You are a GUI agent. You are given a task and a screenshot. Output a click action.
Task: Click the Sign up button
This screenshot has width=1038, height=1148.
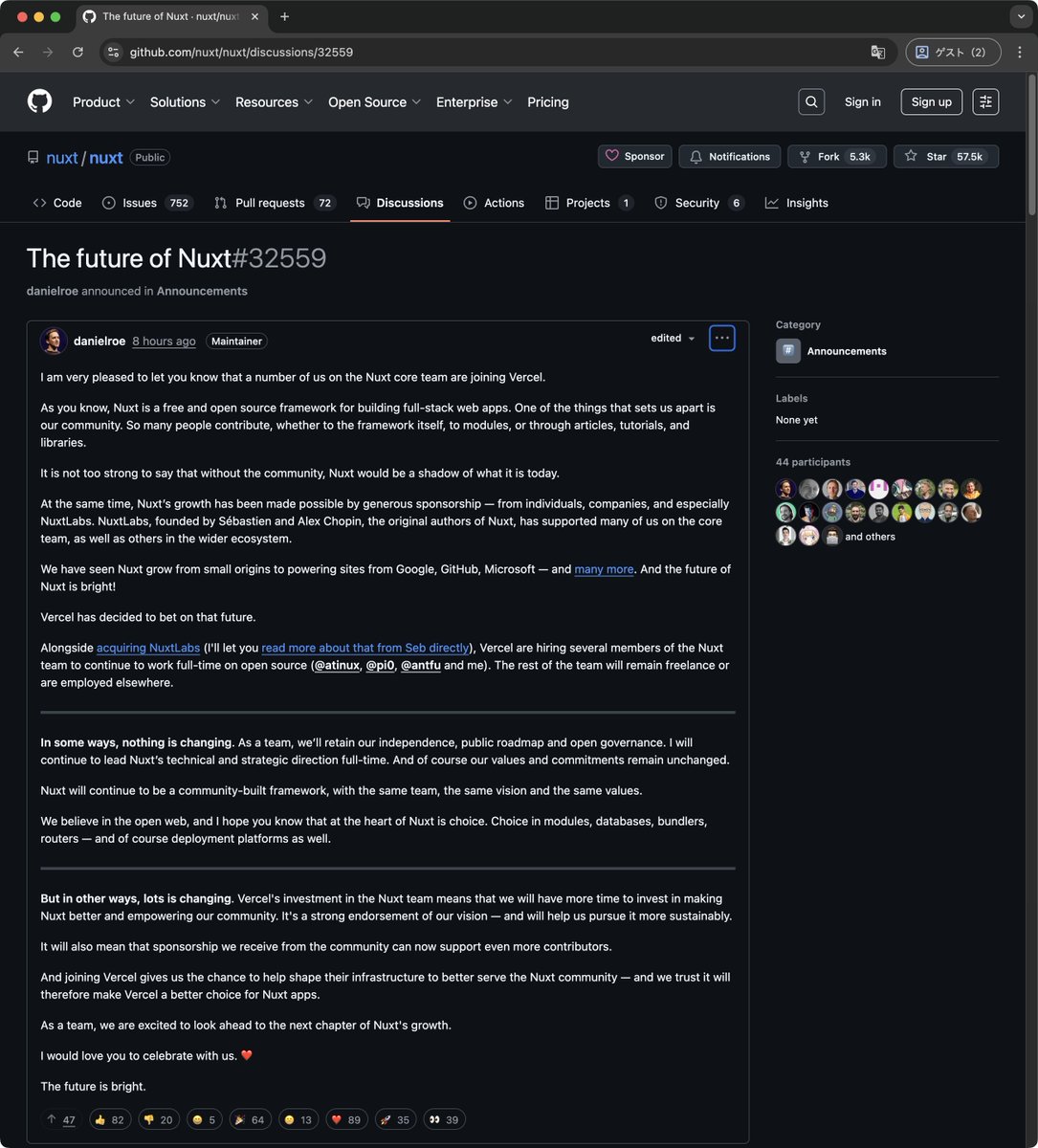tap(932, 101)
